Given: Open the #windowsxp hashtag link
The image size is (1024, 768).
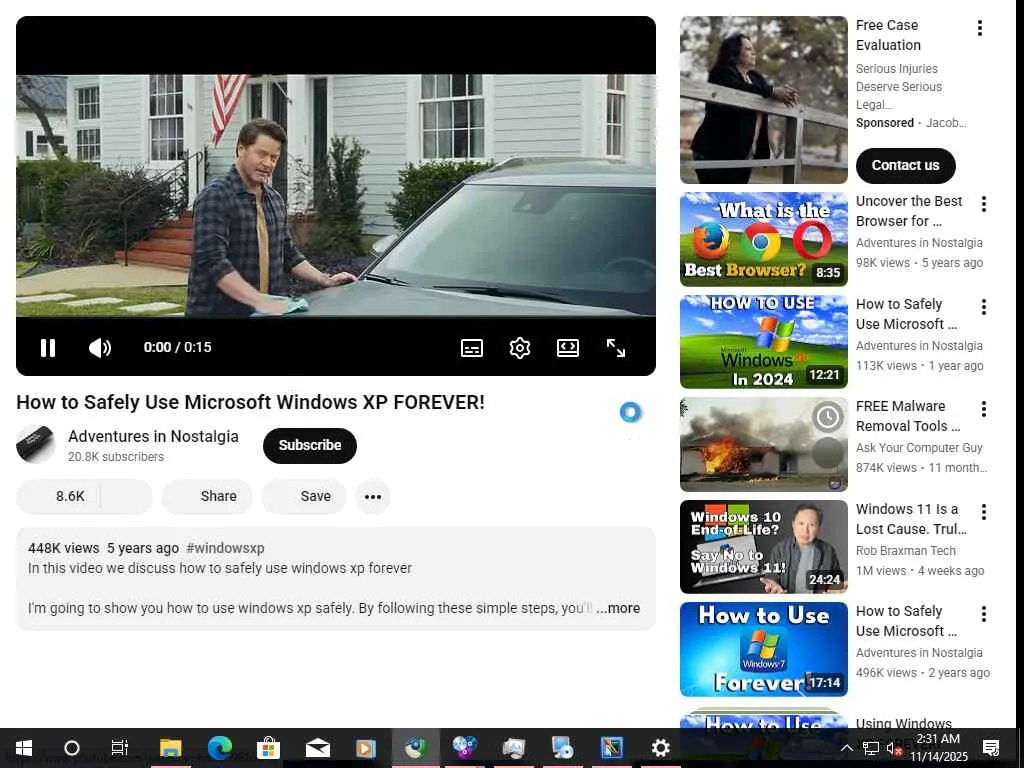Looking at the screenshot, I should tap(225, 548).
